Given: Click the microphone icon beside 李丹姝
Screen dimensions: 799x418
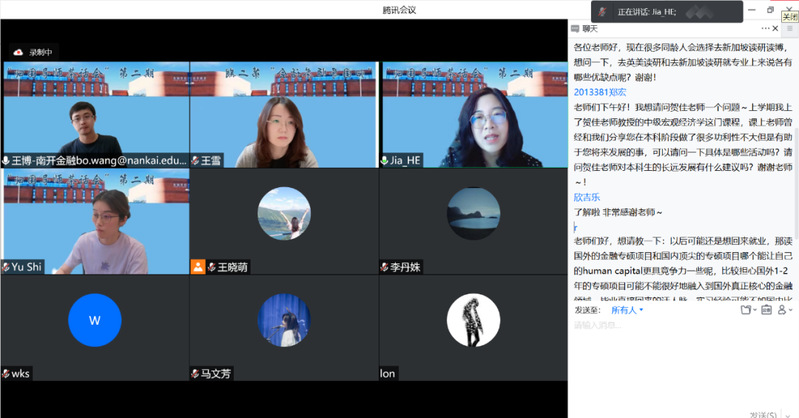Looking at the screenshot, I should pyautogui.click(x=384, y=267).
